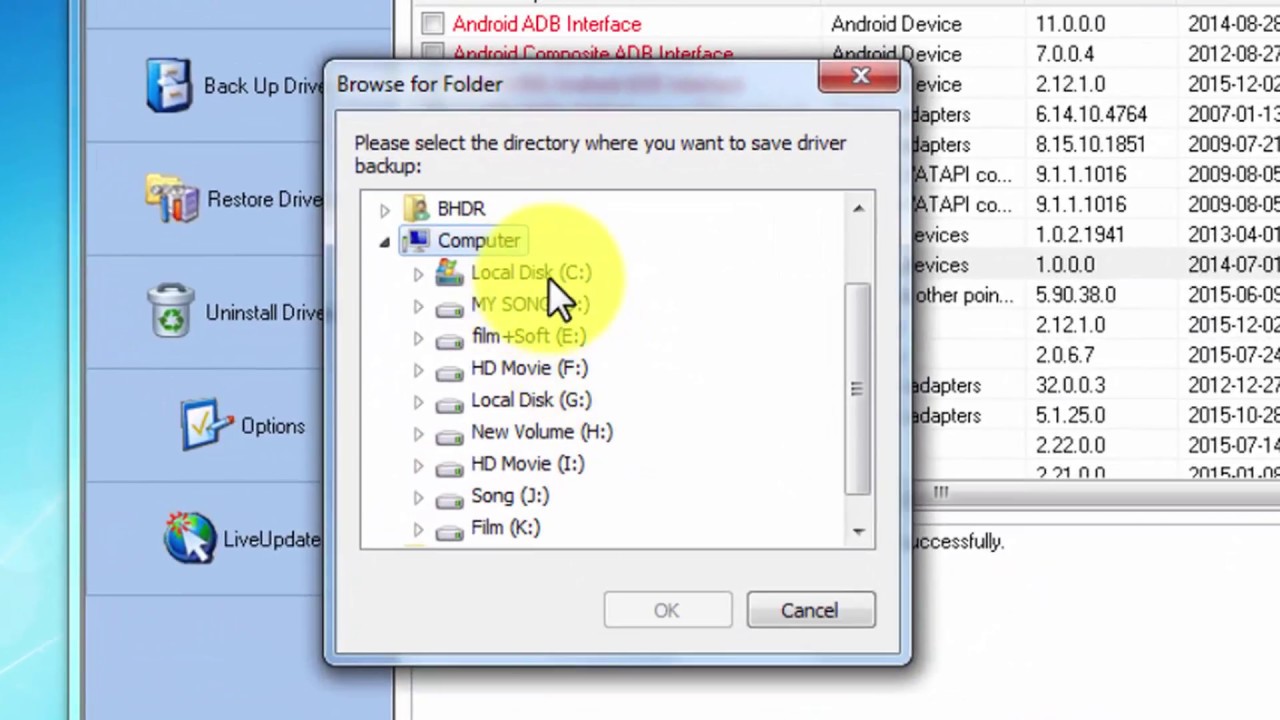1280x720 pixels.
Task: Expand HD Movie (F:) node
Action: coord(418,370)
